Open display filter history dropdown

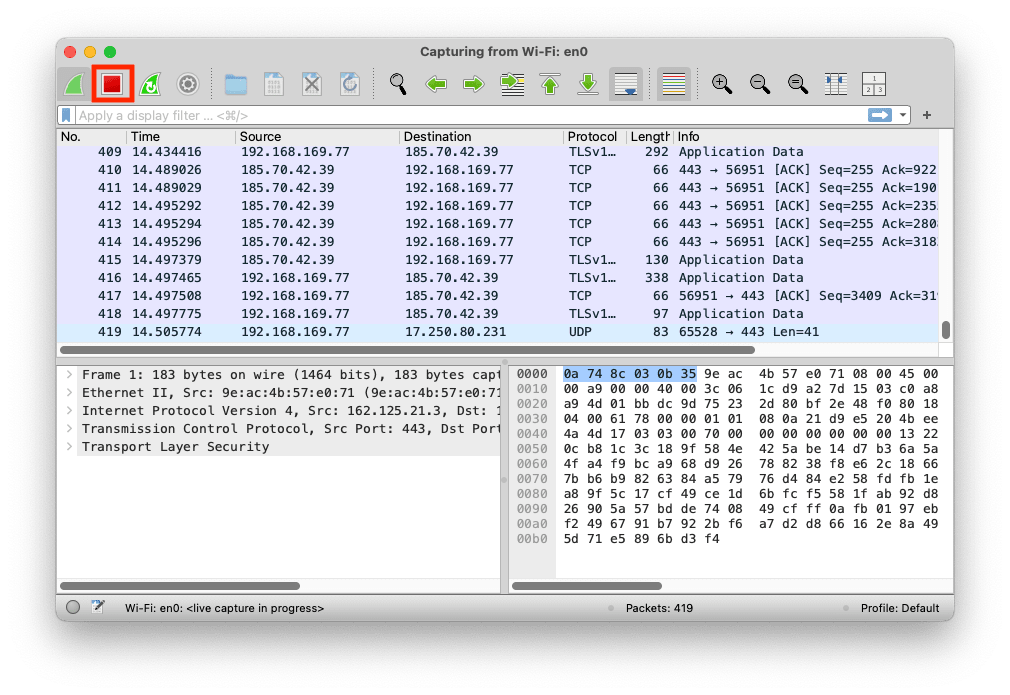click(x=903, y=115)
